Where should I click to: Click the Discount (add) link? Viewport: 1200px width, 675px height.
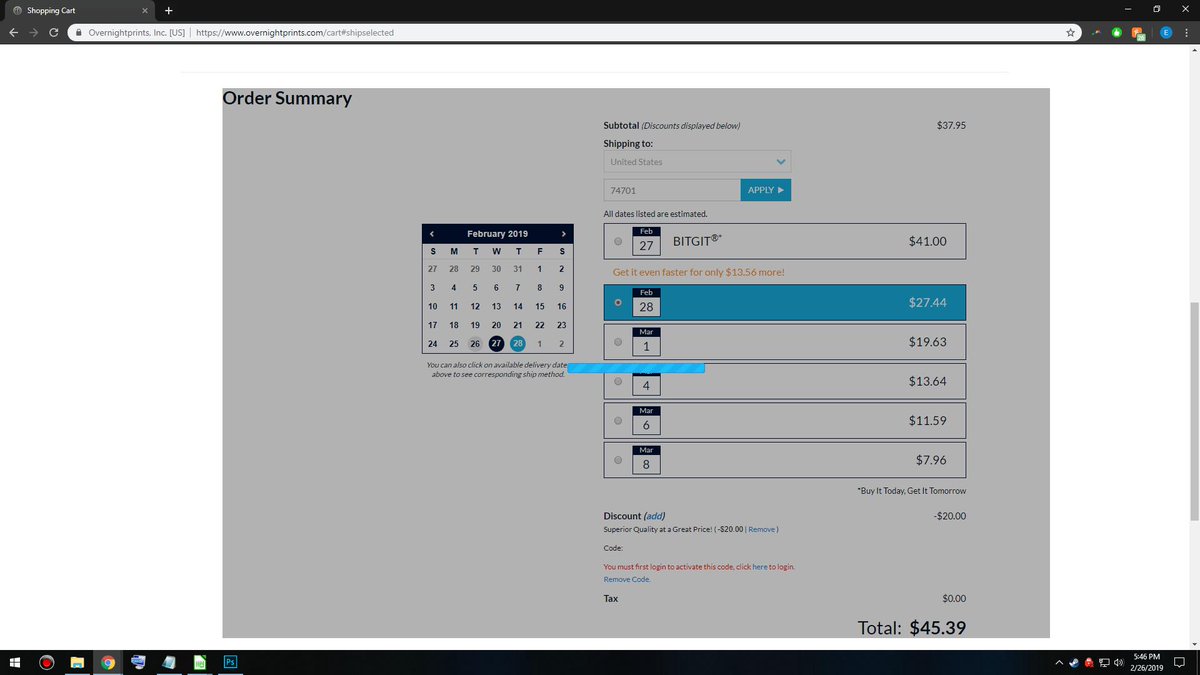(x=654, y=516)
